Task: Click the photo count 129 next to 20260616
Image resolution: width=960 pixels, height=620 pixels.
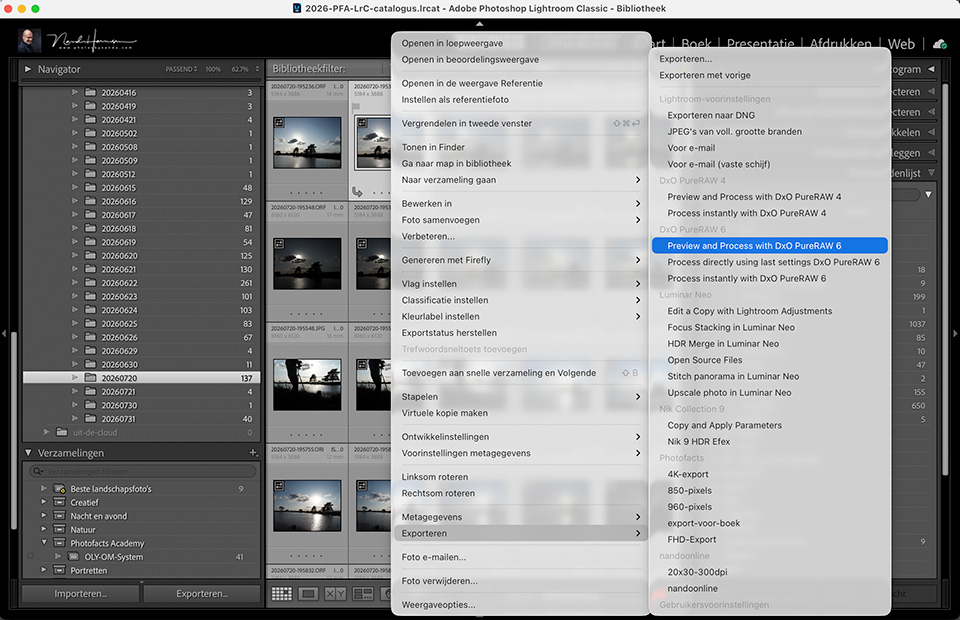Action: coord(246,201)
